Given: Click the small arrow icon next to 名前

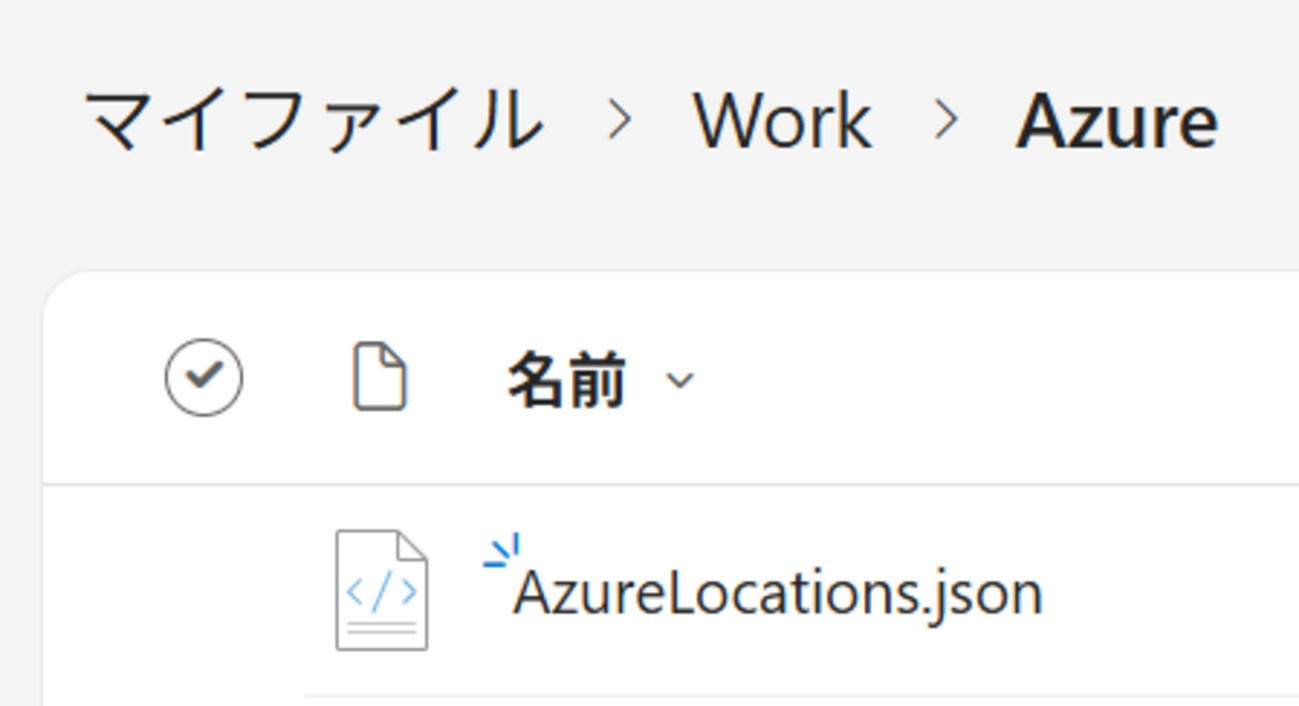Looking at the screenshot, I should [x=680, y=380].
